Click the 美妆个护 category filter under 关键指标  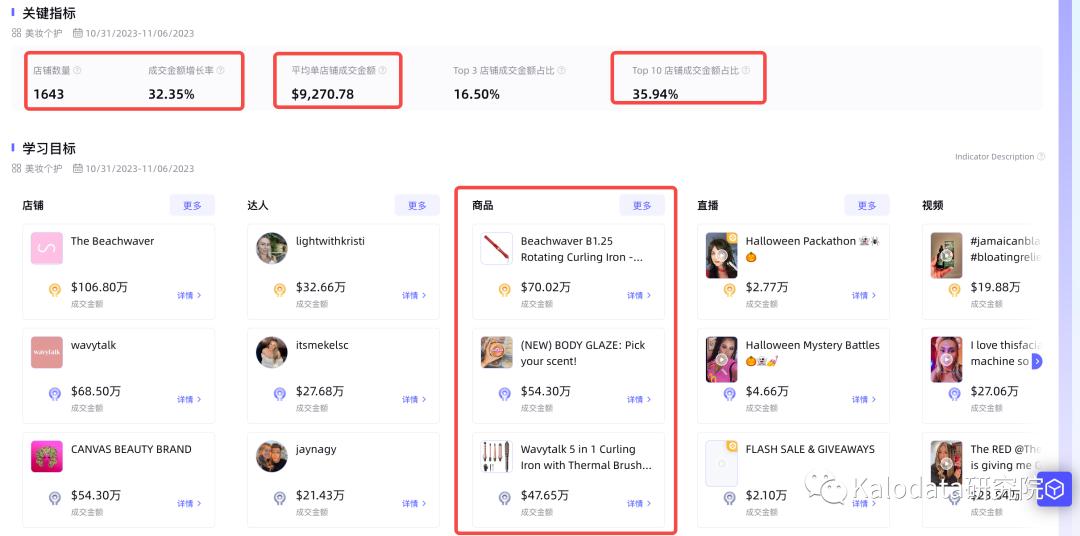(43, 33)
